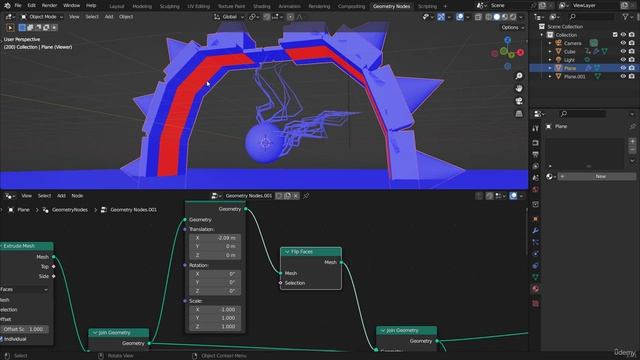Click the red X axis gizmo ball

520,52
